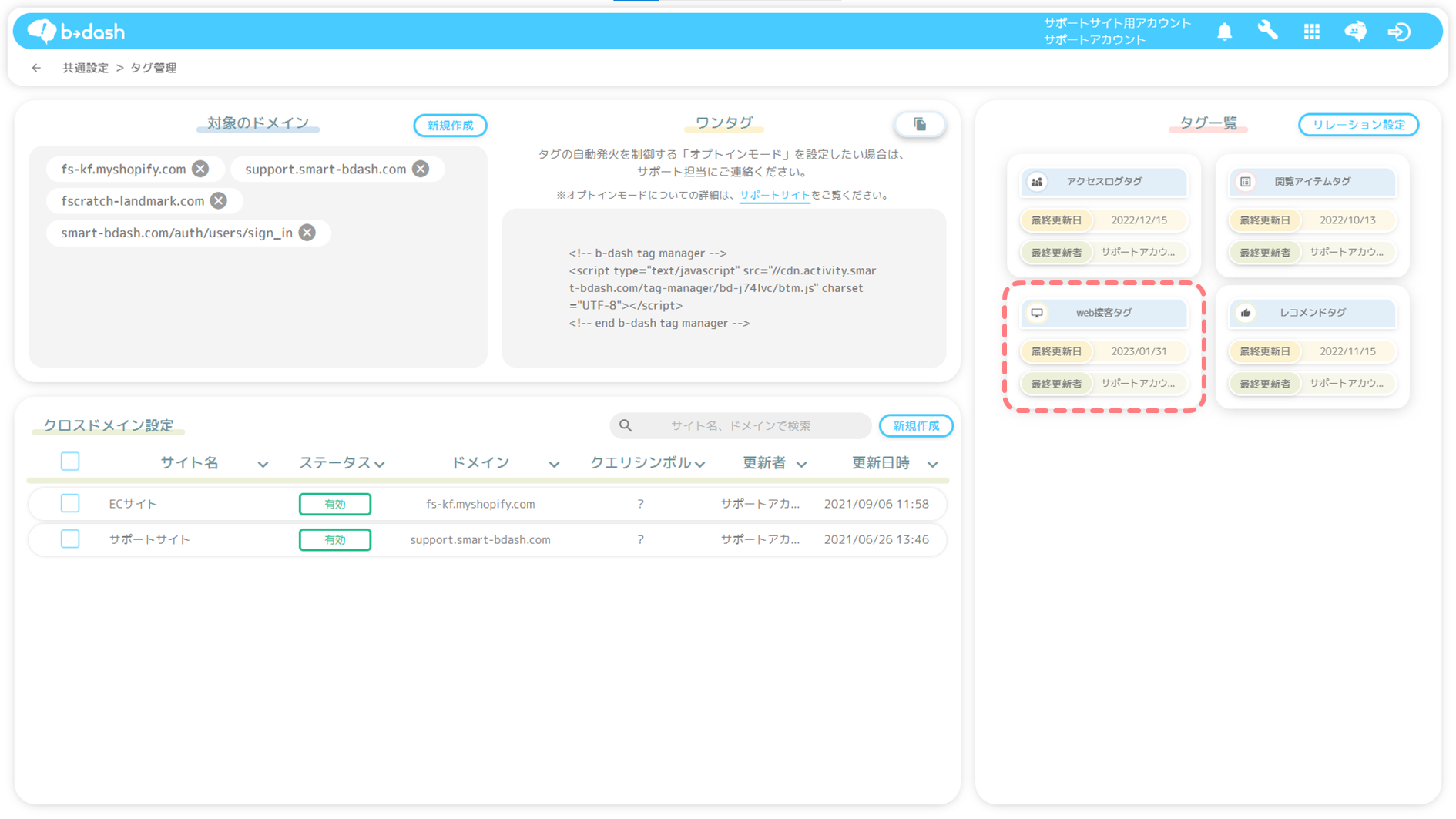Image resolution: width=1456 pixels, height=819 pixels.
Task: Click the 2021/06/26 13:46 timestamp
Action: pyautogui.click(x=877, y=539)
